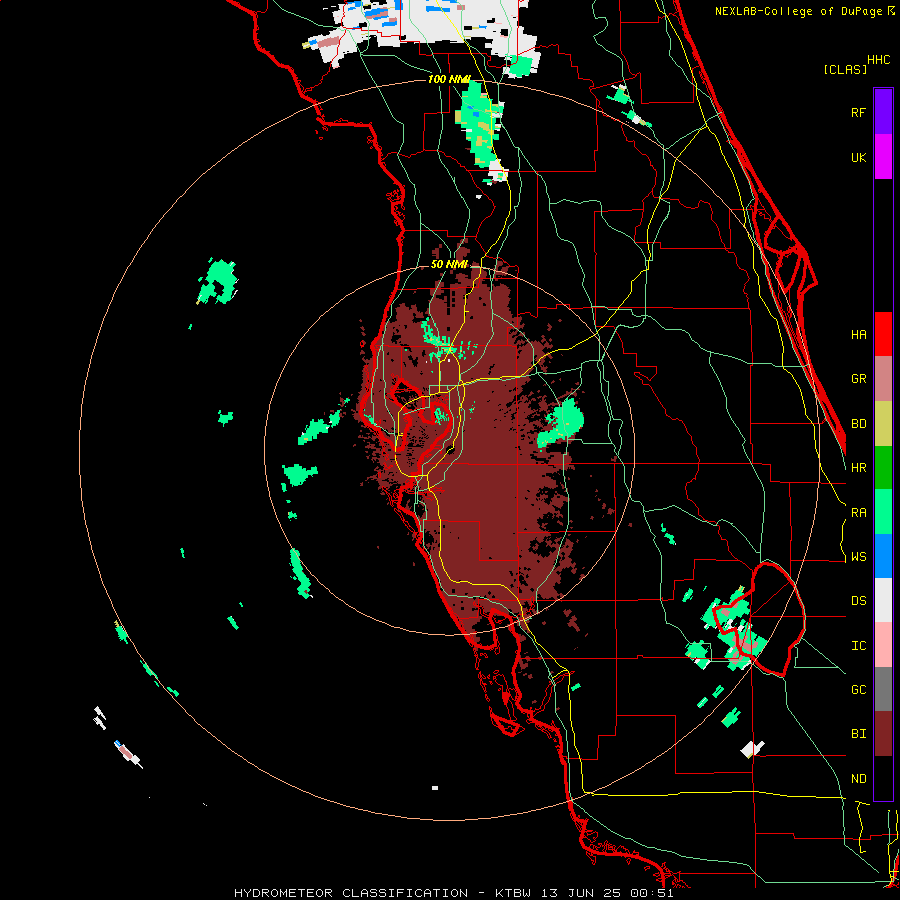Click the RF legend label
The width and height of the screenshot is (900, 900).
point(858,113)
